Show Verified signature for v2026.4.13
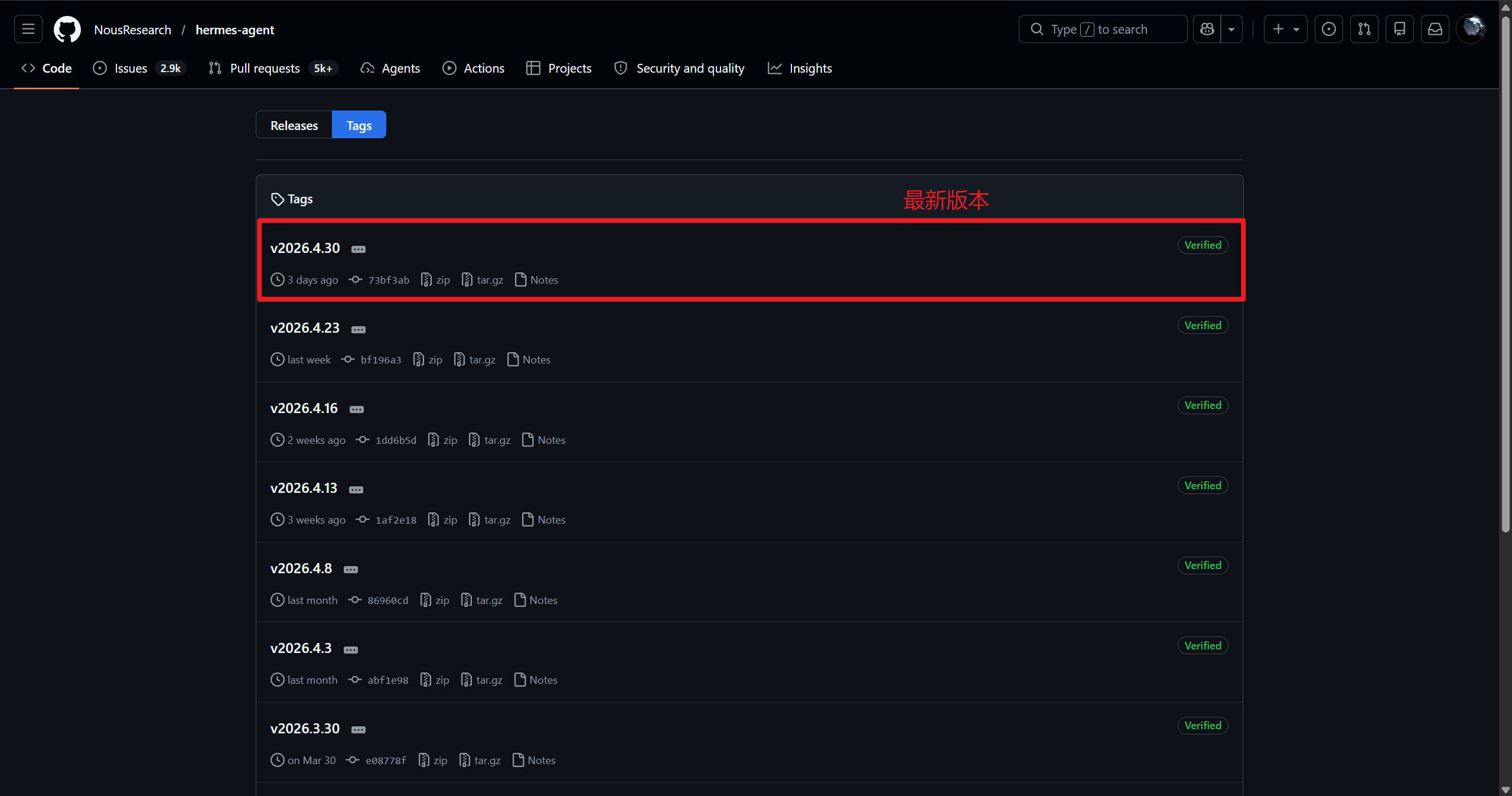The width and height of the screenshot is (1512, 796). (x=1203, y=486)
